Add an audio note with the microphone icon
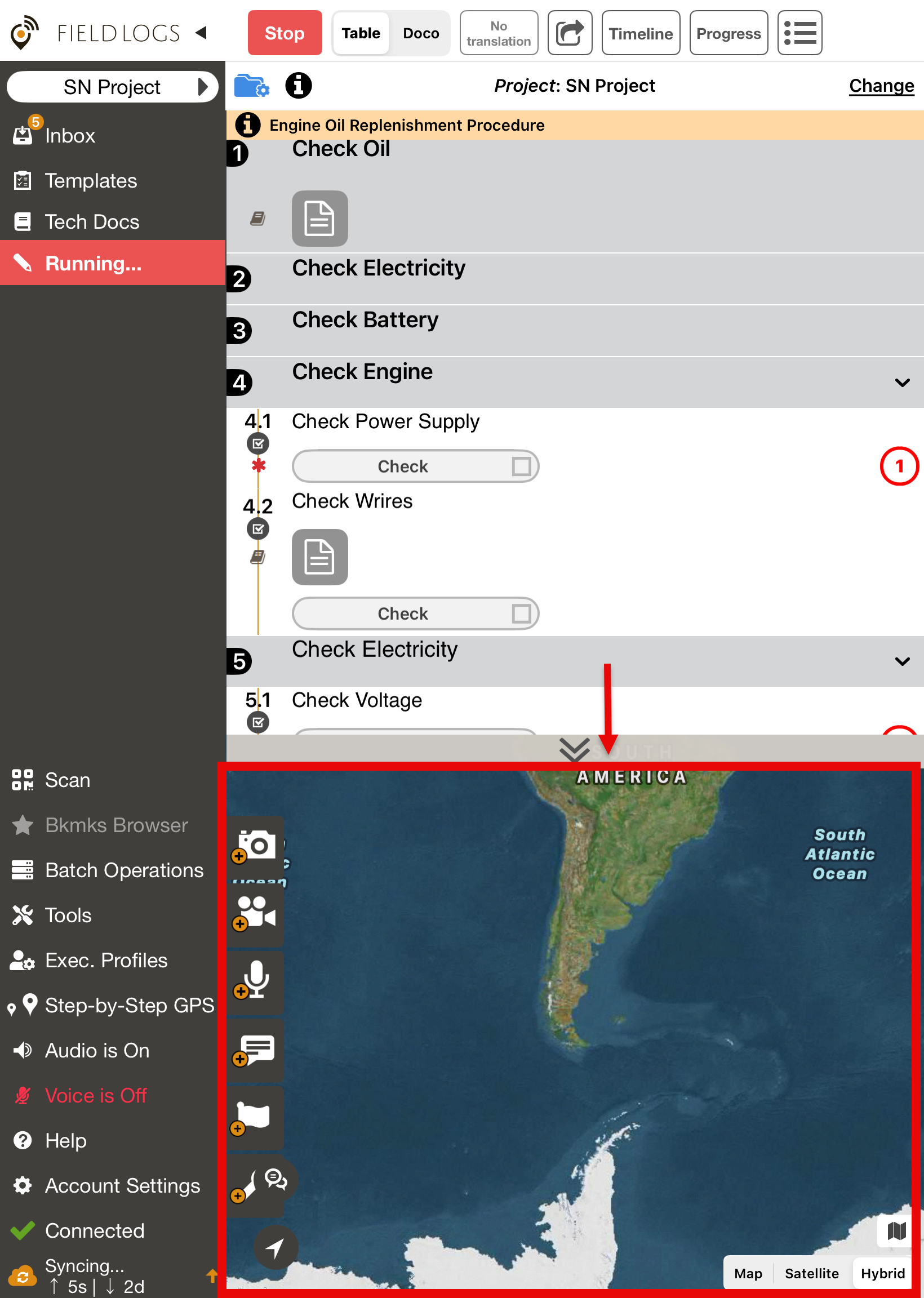Screen dimensions: 924x1298 [256, 981]
